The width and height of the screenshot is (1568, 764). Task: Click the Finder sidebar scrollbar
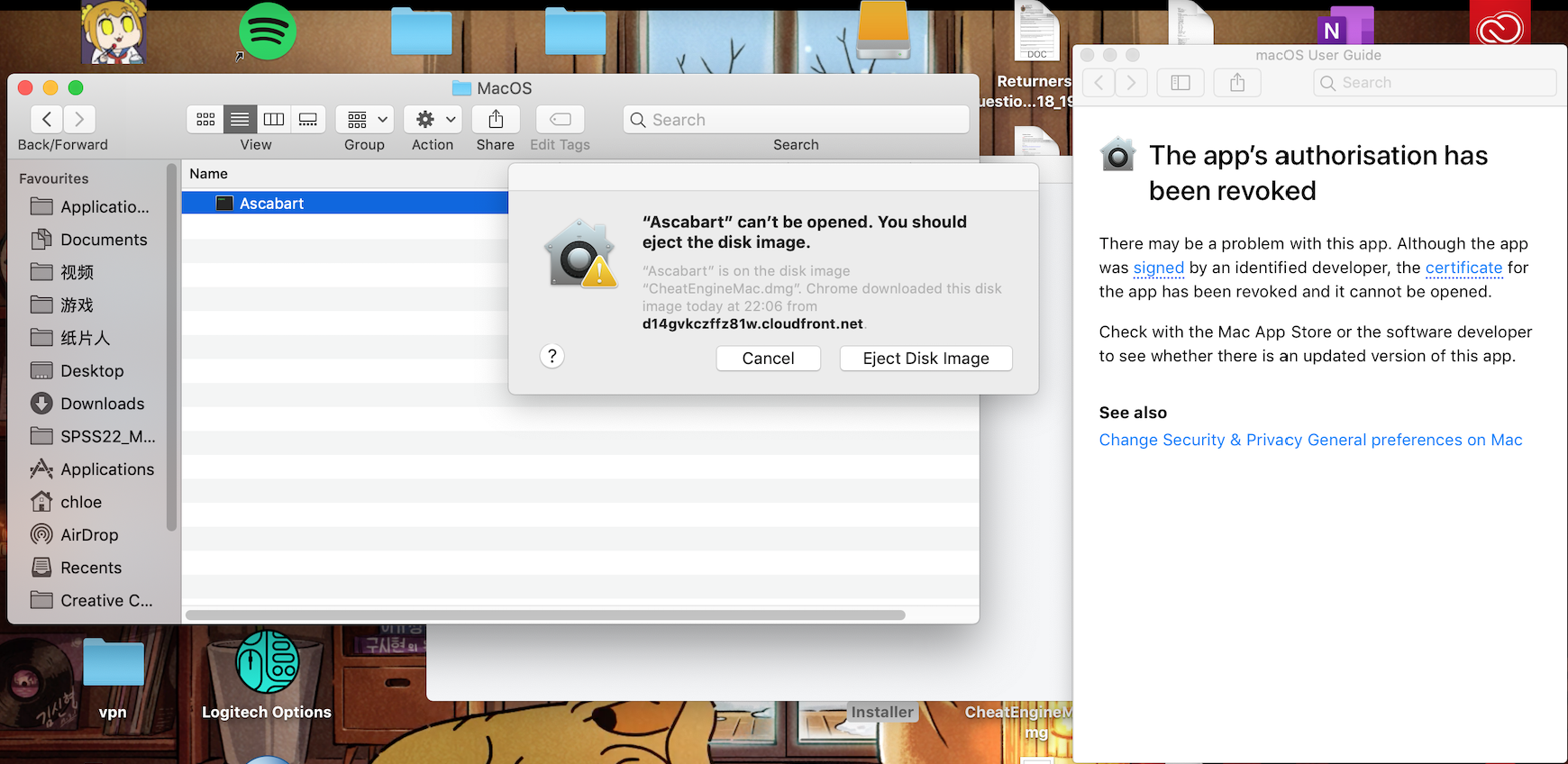point(171,347)
